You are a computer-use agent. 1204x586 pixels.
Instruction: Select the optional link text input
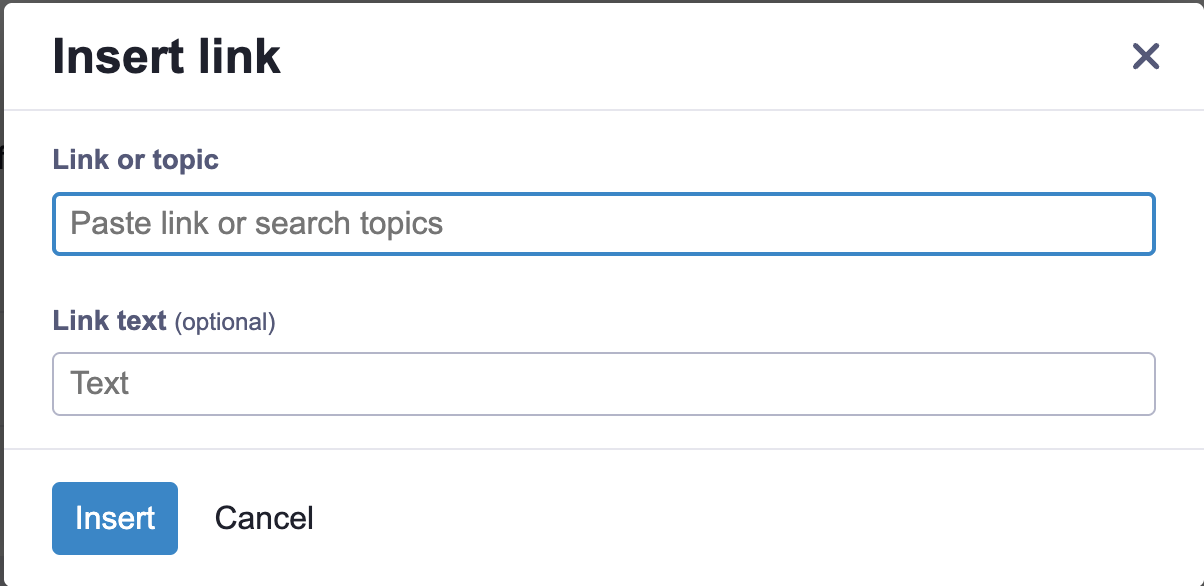[x=603, y=384]
